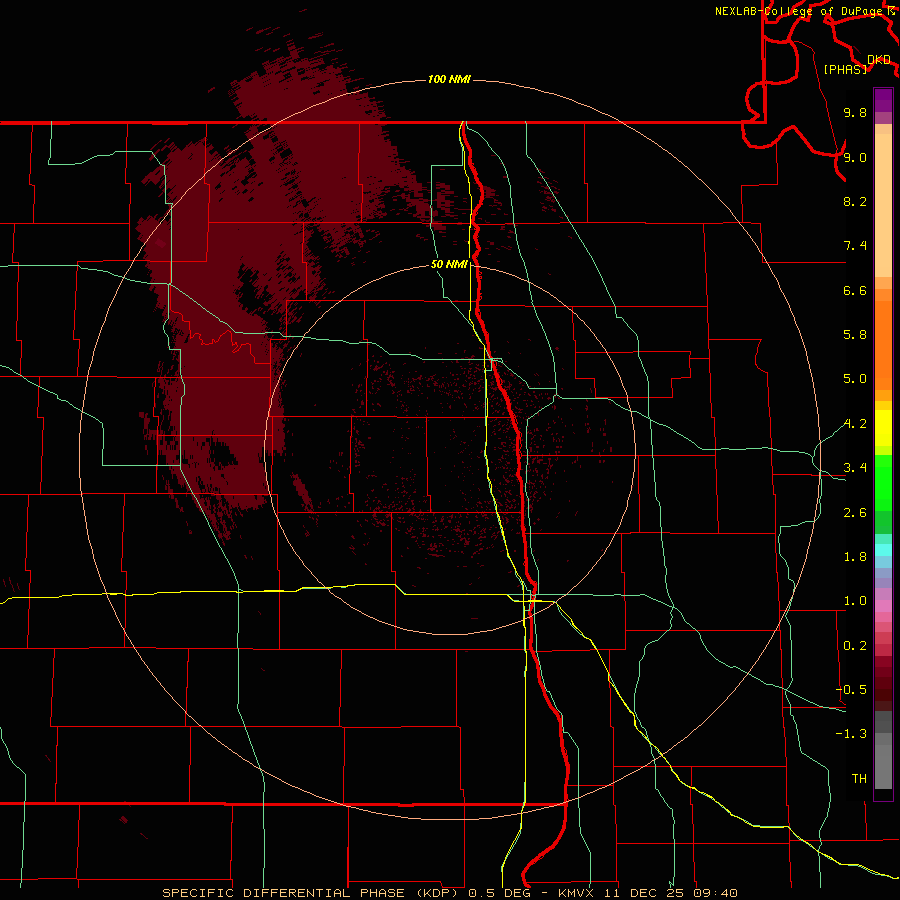Click the 09:40 timestamp in the caption
Viewport: 900px width, 900px height.
[x=715, y=893]
